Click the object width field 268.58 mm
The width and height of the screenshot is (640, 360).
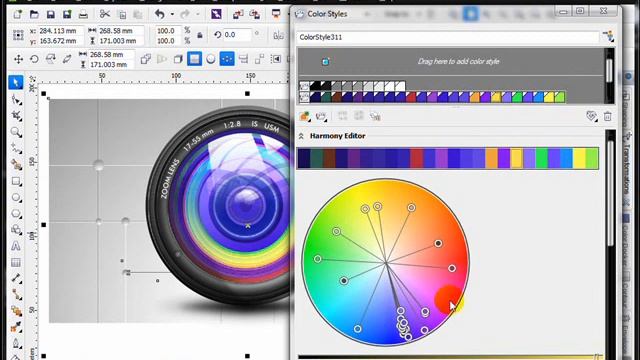[x=121, y=31]
